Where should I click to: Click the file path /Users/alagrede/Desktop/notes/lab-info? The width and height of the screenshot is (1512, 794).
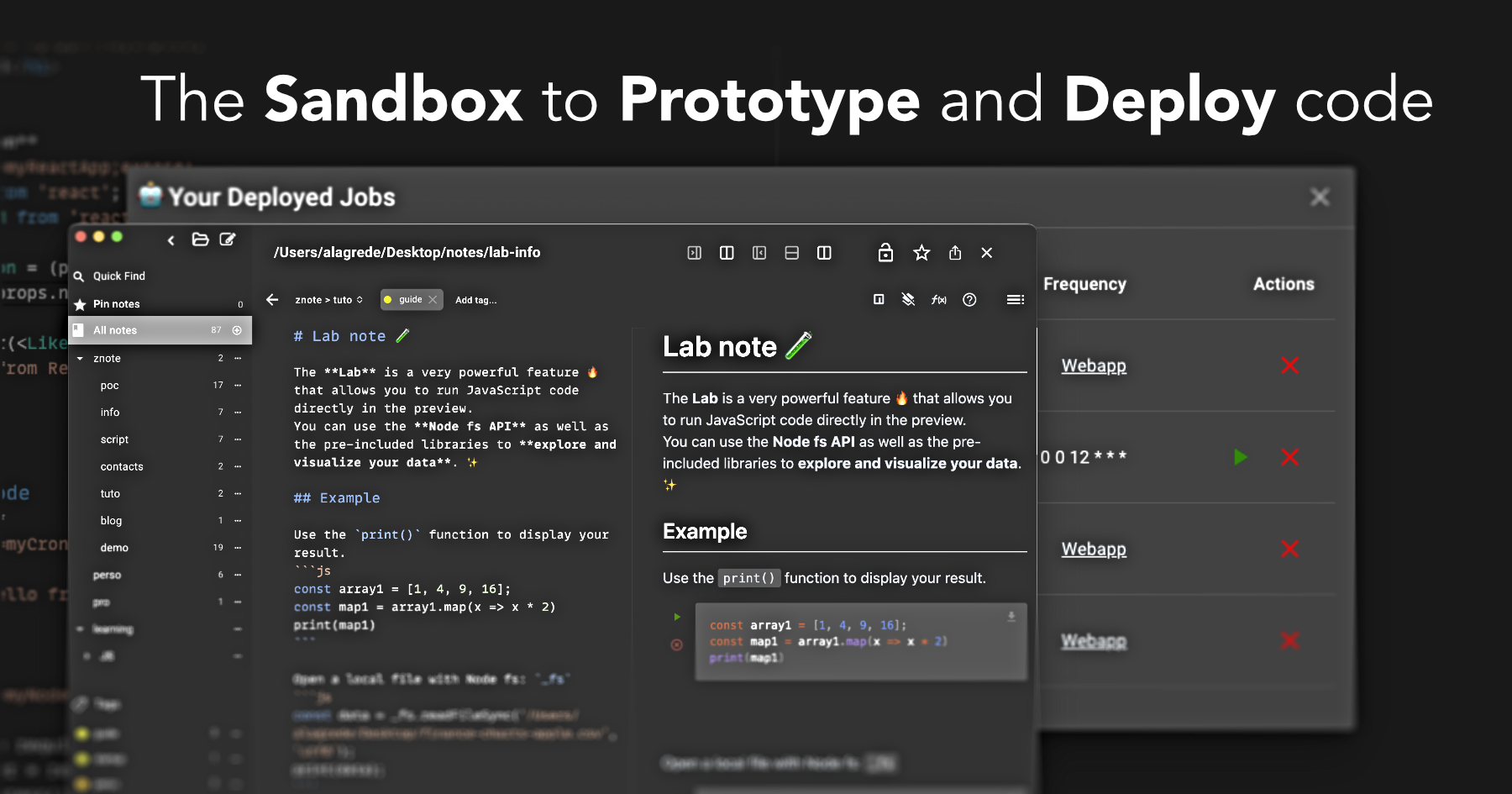[x=407, y=253]
